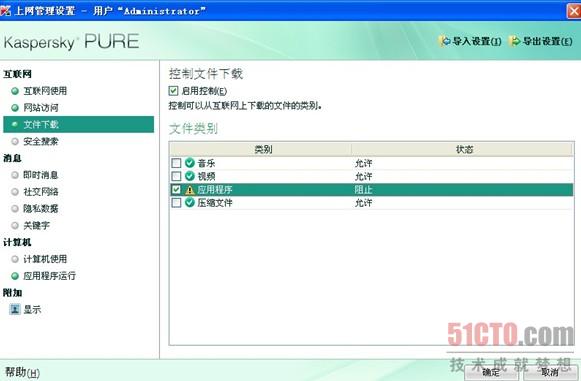Click the 导入设置 import icon
The width and height of the screenshot is (581, 381).
pos(445,41)
